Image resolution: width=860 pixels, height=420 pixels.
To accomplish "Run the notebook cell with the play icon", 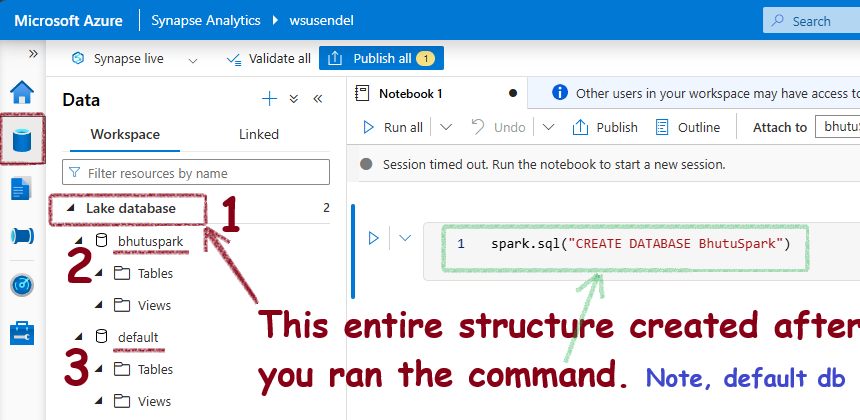I will [x=374, y=238].
